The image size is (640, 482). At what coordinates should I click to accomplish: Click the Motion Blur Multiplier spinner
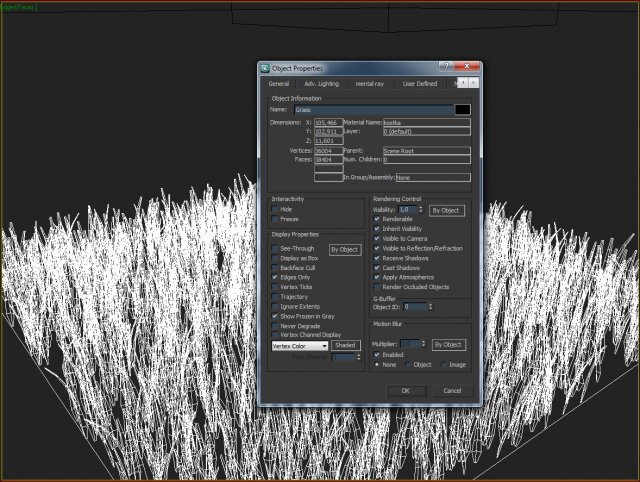424,343
